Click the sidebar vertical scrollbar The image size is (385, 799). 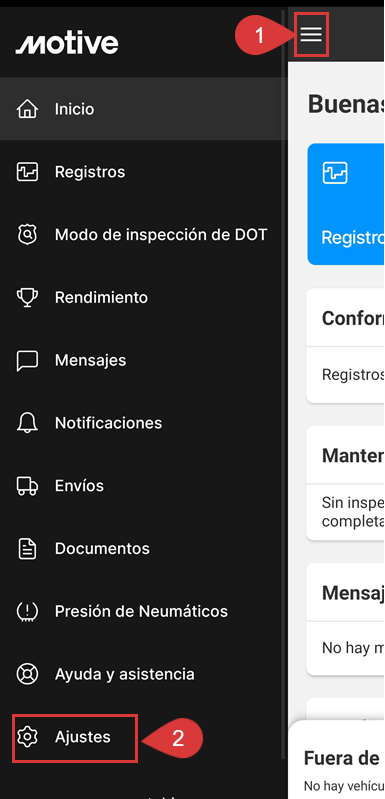[x=283, y=385]
